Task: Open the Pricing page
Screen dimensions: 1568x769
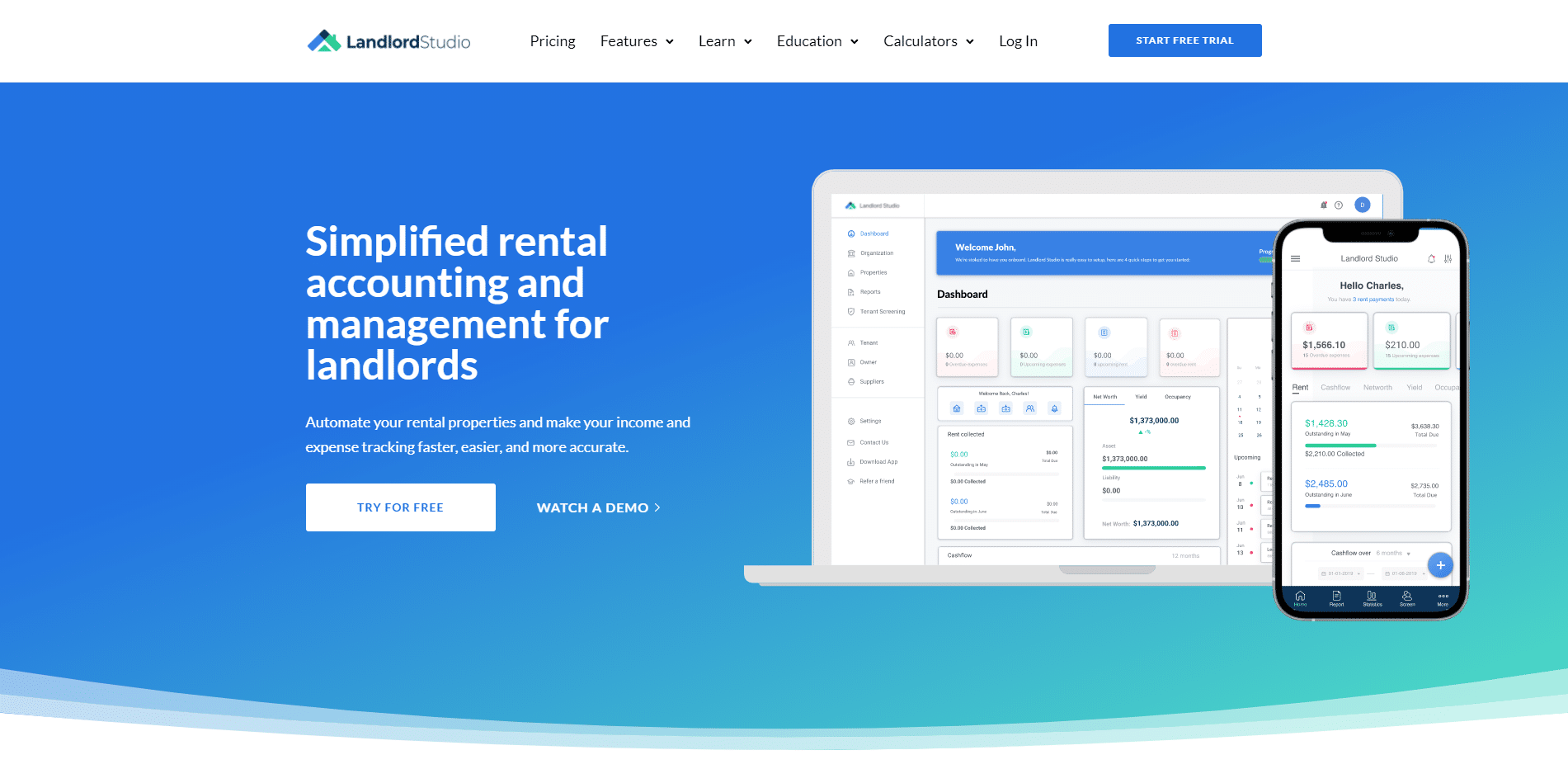Action: tap(552, 40)
